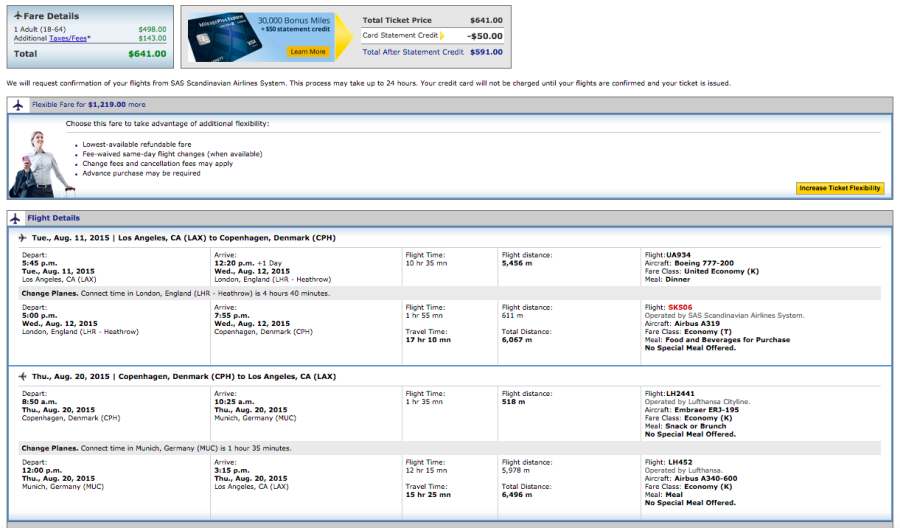This screenshot has height=528, width=900.
Task: Click the 7:55 p.m. Copenhagen arrival time
Action: coord(231,316)
